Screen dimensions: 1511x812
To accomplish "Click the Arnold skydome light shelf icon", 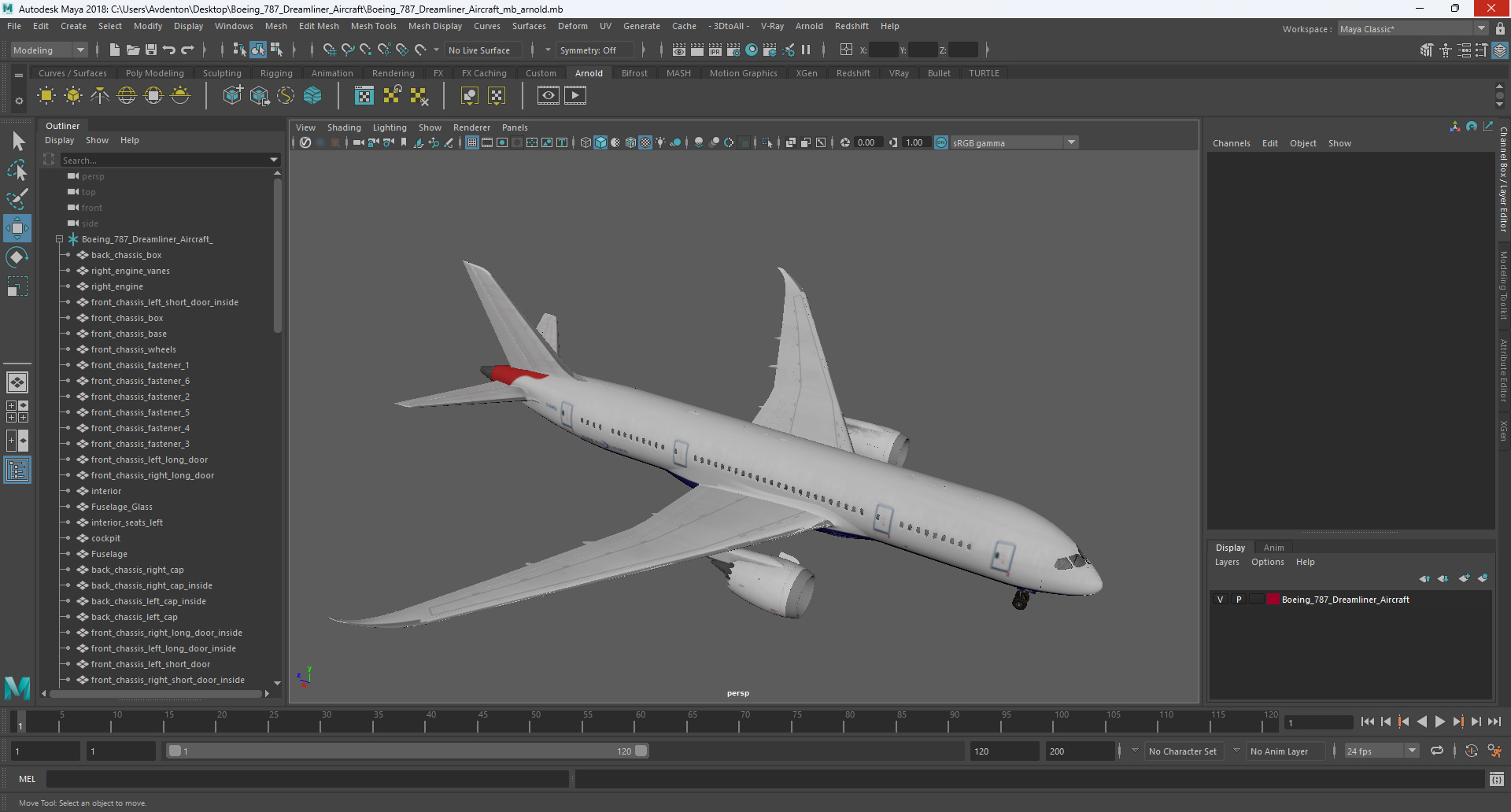I will pos(127,96).
